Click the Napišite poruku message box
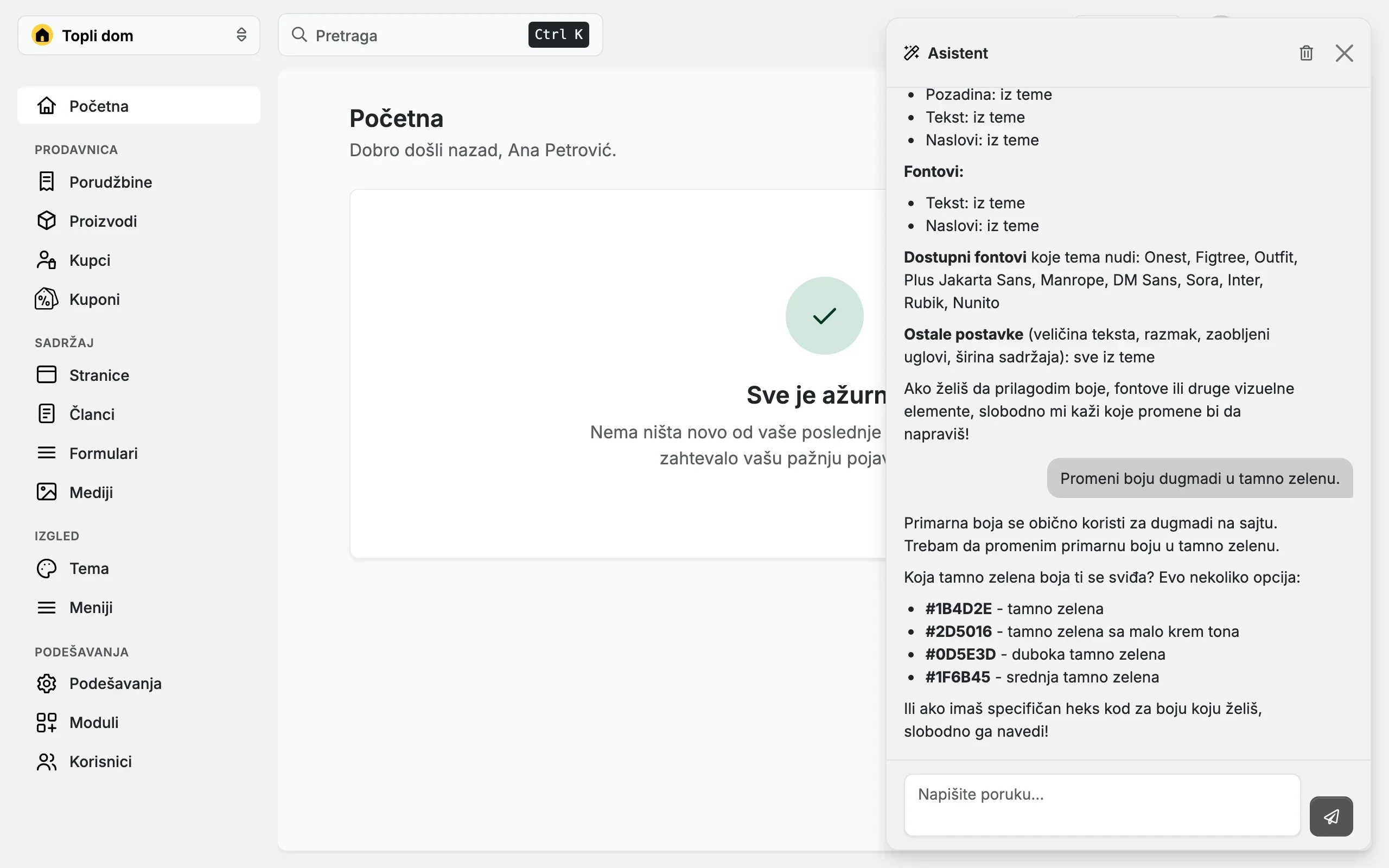1389x868 pixels. (1102, 805)
